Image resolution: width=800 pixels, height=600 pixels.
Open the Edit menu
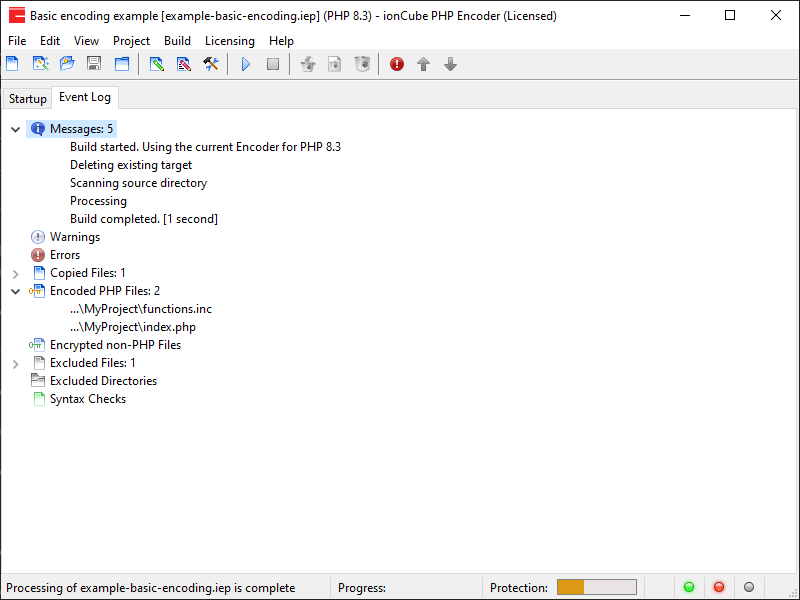click(50, 41)
